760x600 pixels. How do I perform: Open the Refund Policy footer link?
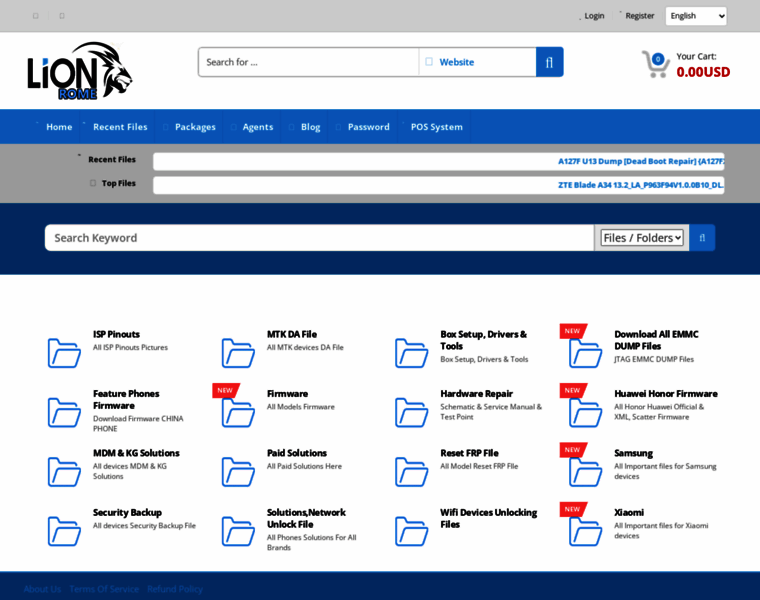click(175, 589)
